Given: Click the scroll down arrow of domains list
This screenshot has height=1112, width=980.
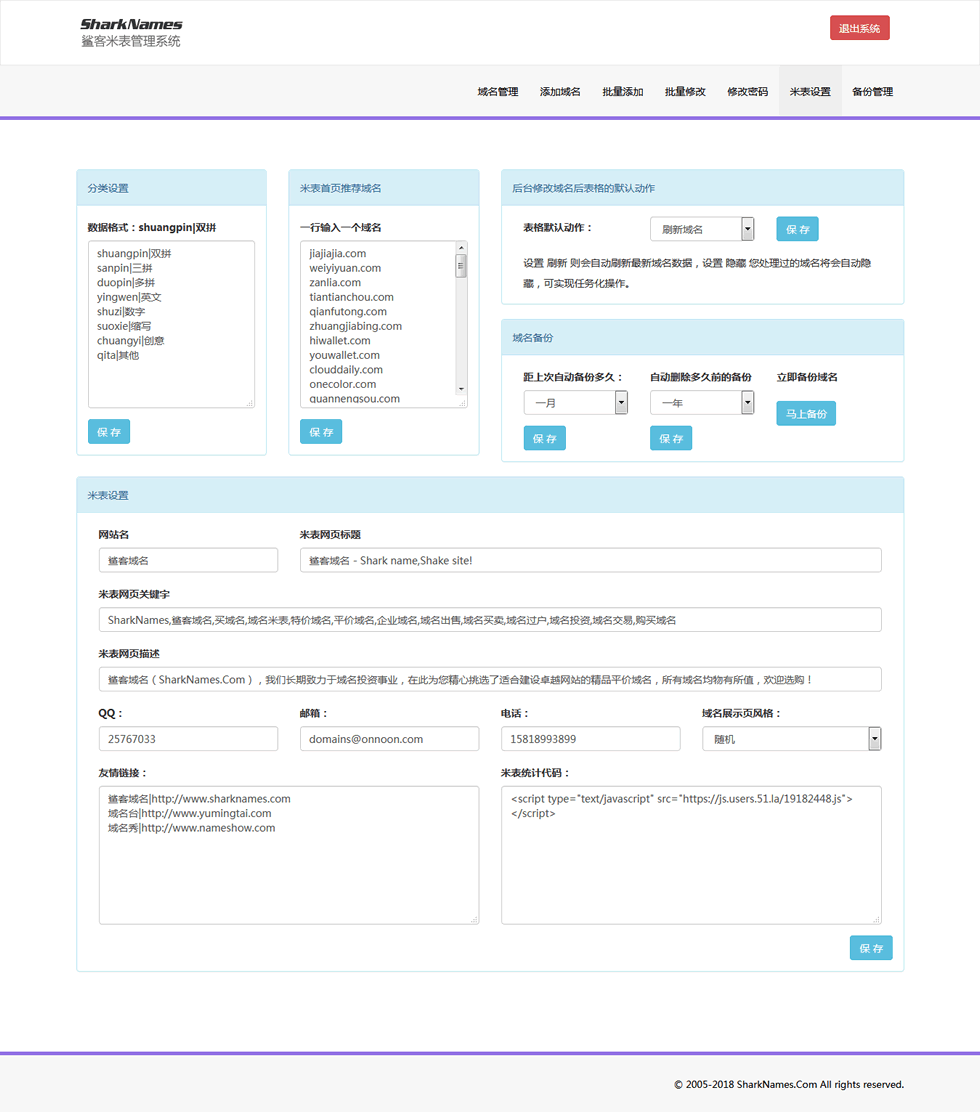Looking at the screenshot, I should click(461, 389).
